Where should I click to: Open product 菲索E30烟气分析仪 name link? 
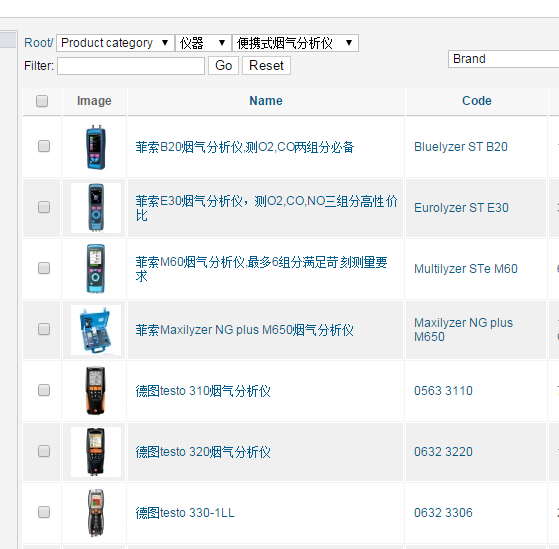tap(266, 208)
